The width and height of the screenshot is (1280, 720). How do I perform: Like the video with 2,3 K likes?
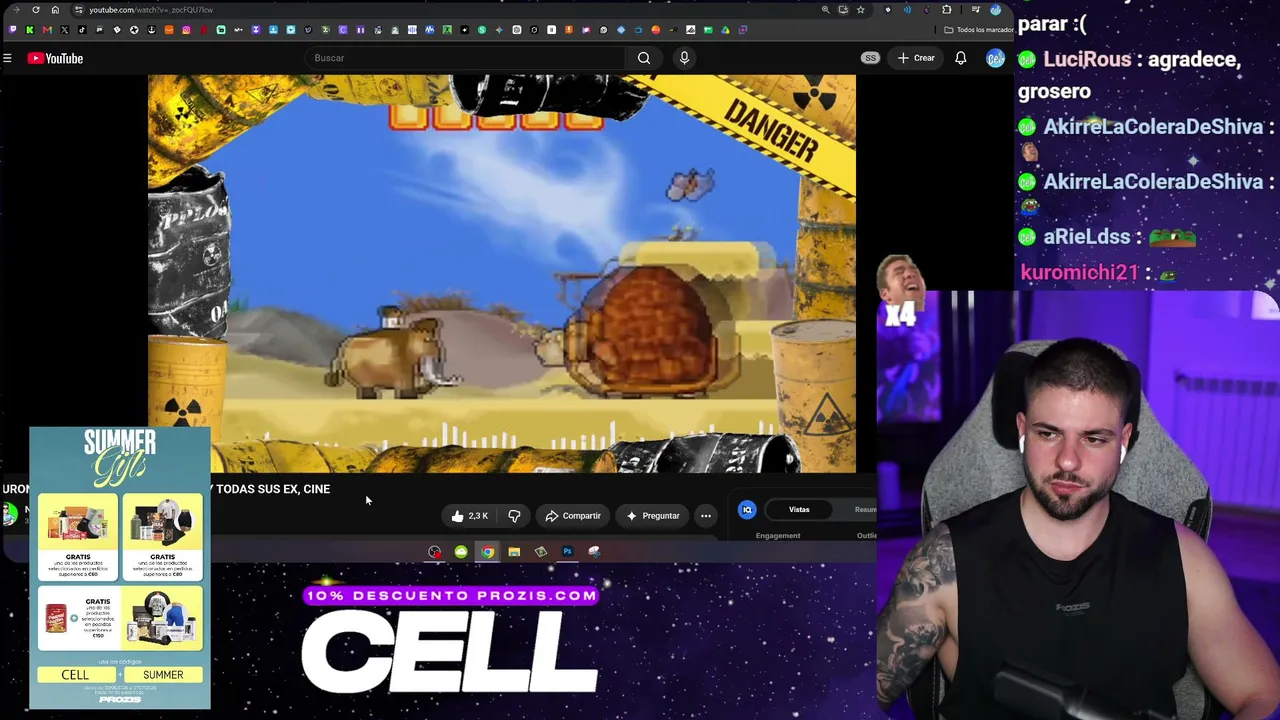pos(469,516)
